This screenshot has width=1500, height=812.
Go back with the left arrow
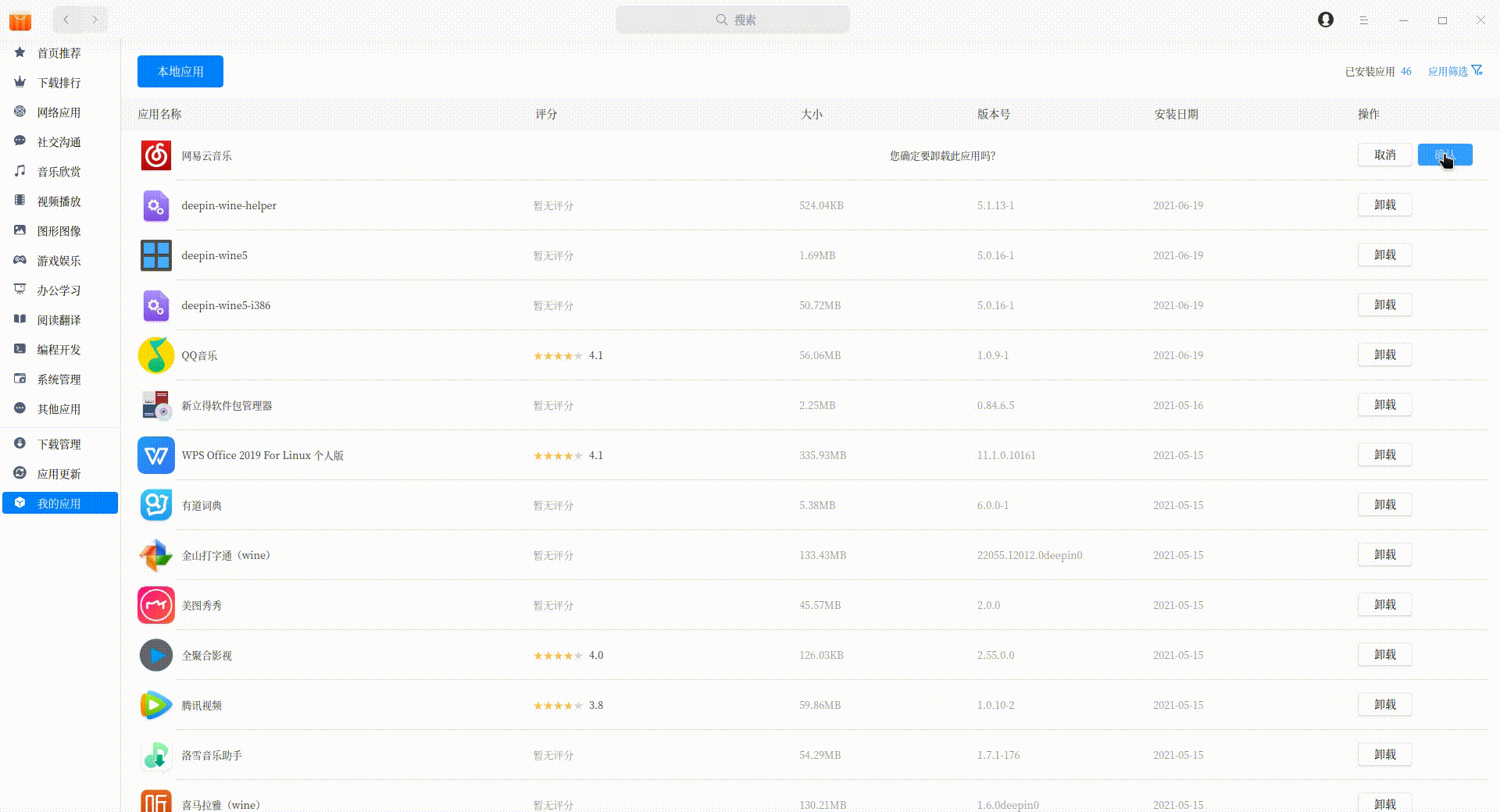(x=66, y=20)
